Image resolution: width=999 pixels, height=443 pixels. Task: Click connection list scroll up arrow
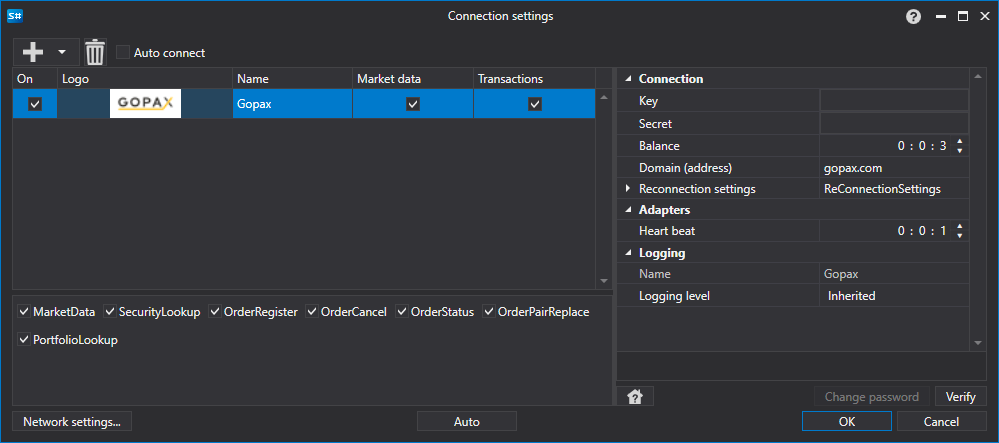click(604, 97)
